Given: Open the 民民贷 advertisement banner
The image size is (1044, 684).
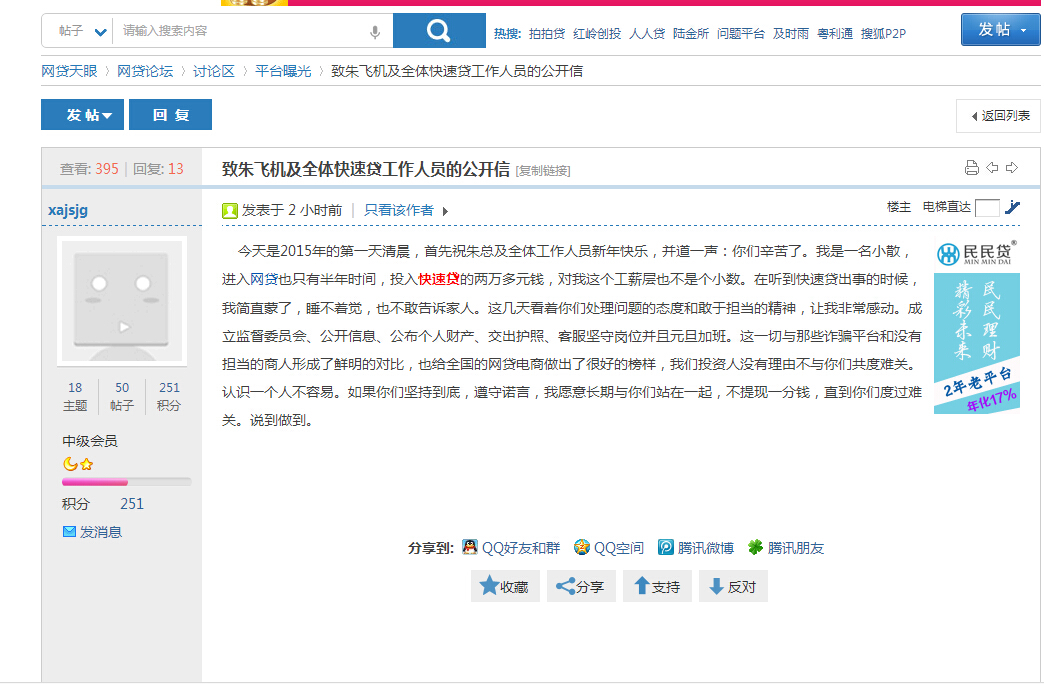Looking at the screenshot, I should (977, 326).
